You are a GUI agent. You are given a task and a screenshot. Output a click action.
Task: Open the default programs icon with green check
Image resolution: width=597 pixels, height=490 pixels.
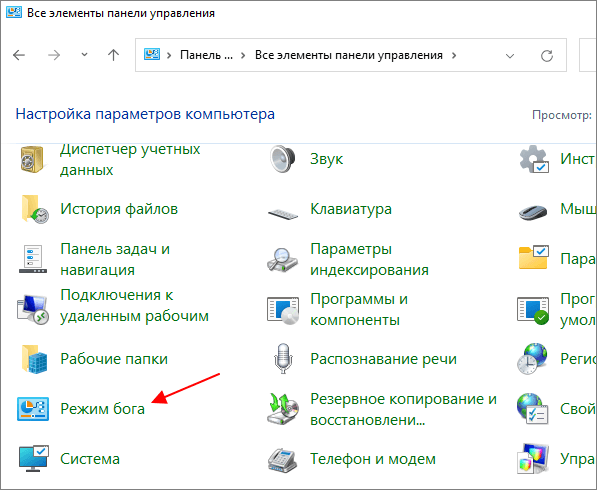pos(533,311)
